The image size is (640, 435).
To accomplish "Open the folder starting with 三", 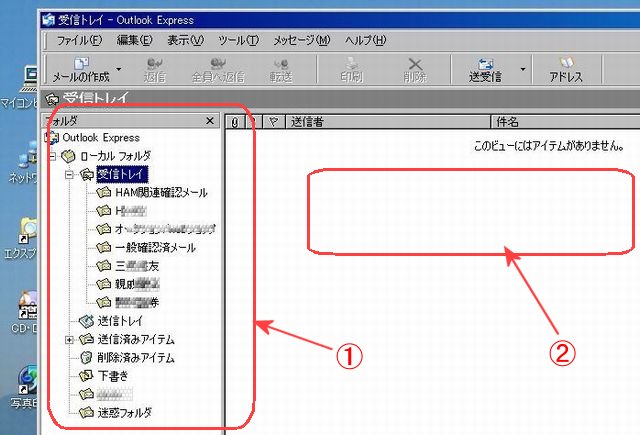I will click(x=137, y=266).
